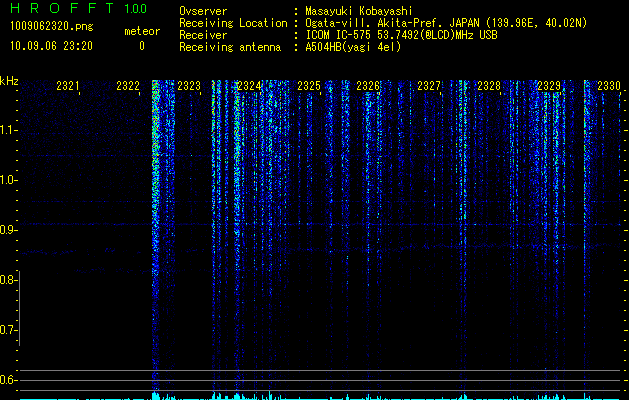
Task: Click the Ogata-vill. Akita-Pref. JAPAN location text
Action: [446, 23]
